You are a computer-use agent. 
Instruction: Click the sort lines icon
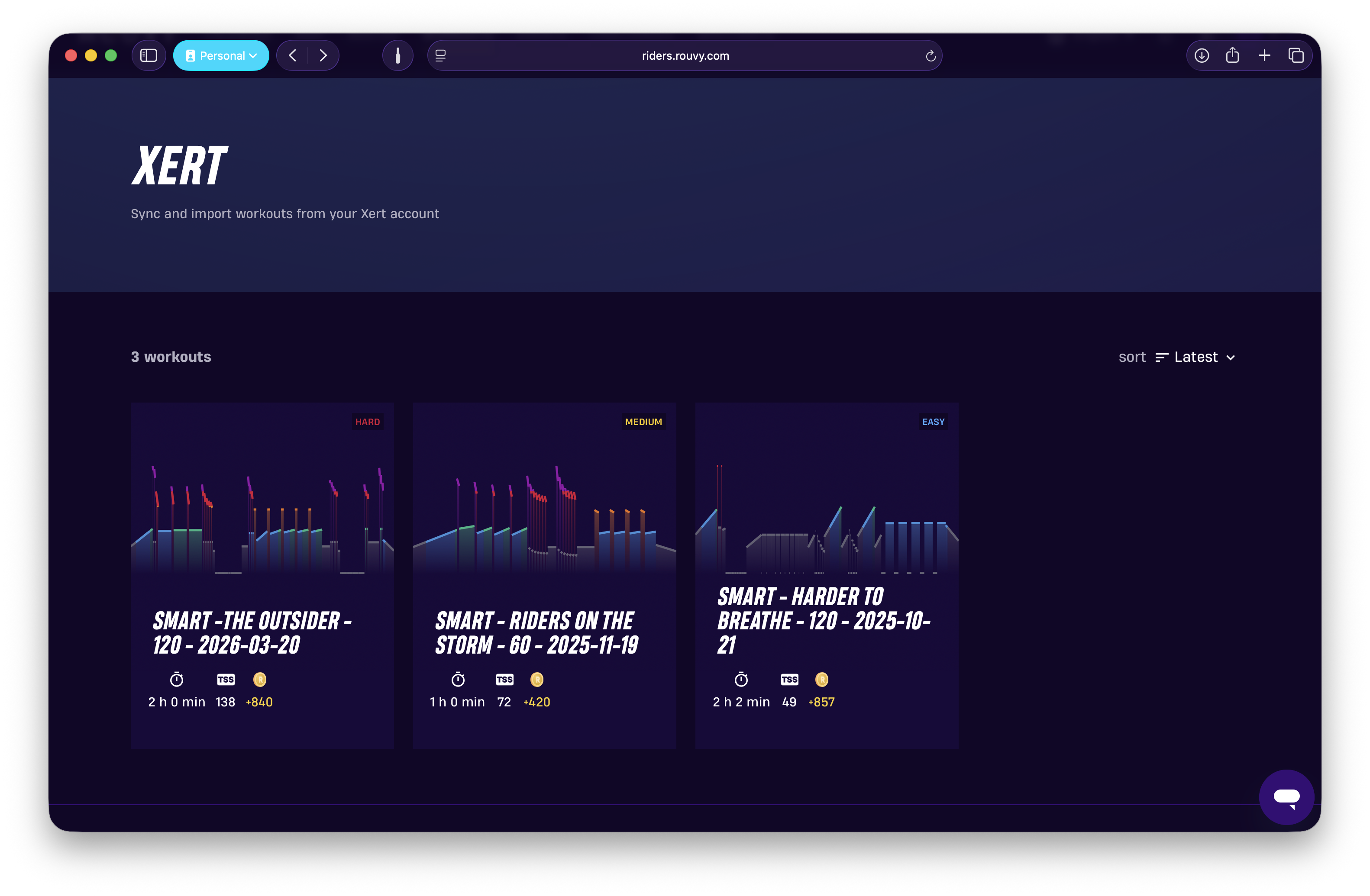(1162, 358)
